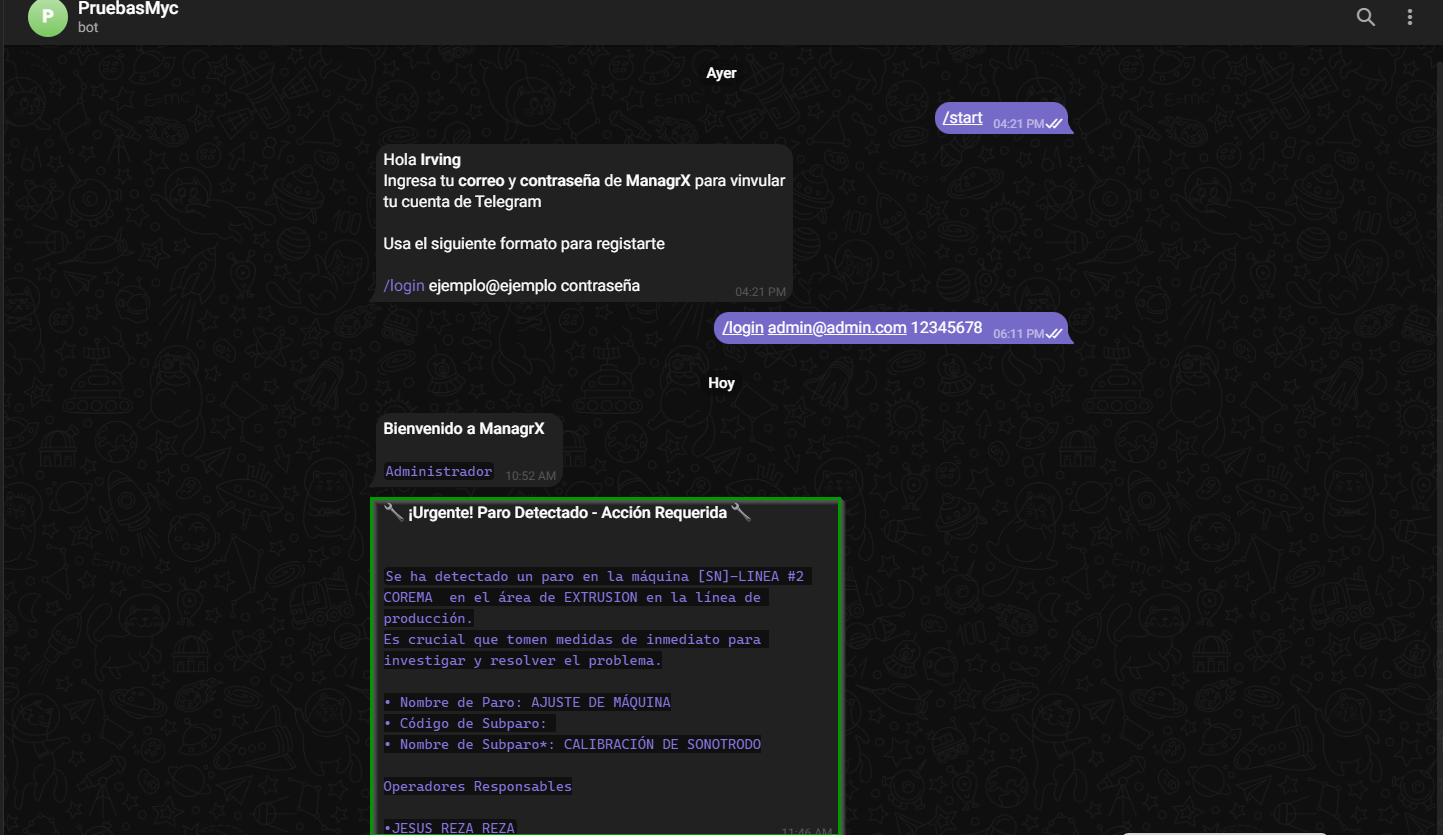
Task: Click the search icon in chat header
Action: pyautogui.click(x=1365, y=17)
